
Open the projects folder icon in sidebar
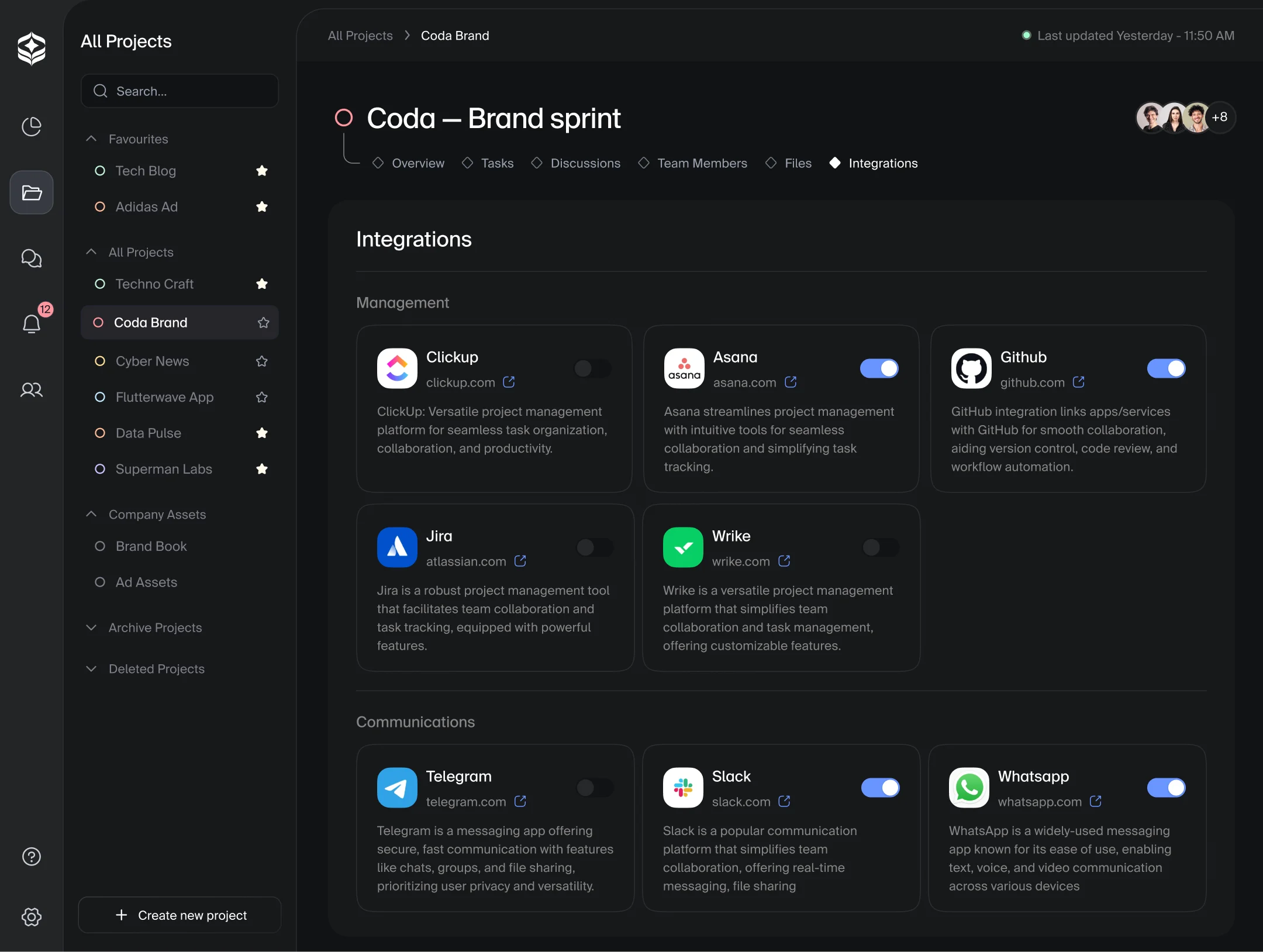point(32,192)
